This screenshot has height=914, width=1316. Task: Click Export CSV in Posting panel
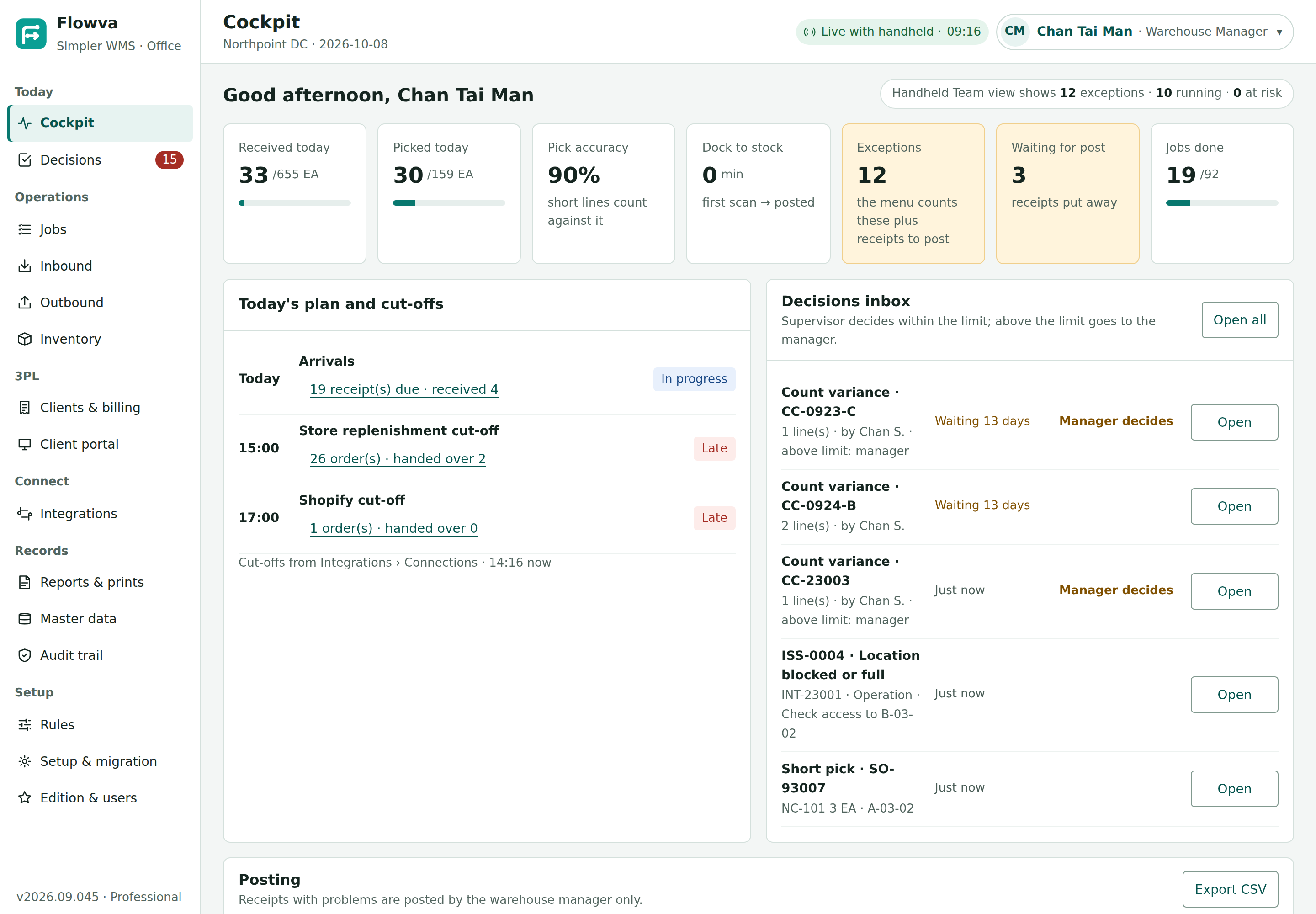click(1230, 889)
